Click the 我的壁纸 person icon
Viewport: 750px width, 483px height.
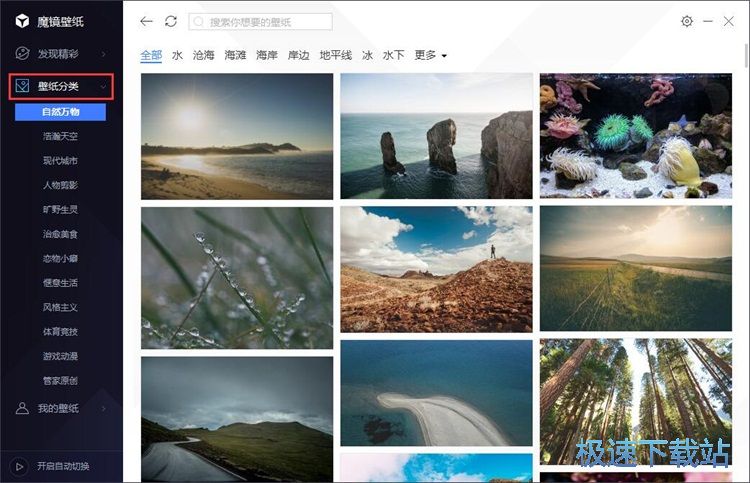21,408
